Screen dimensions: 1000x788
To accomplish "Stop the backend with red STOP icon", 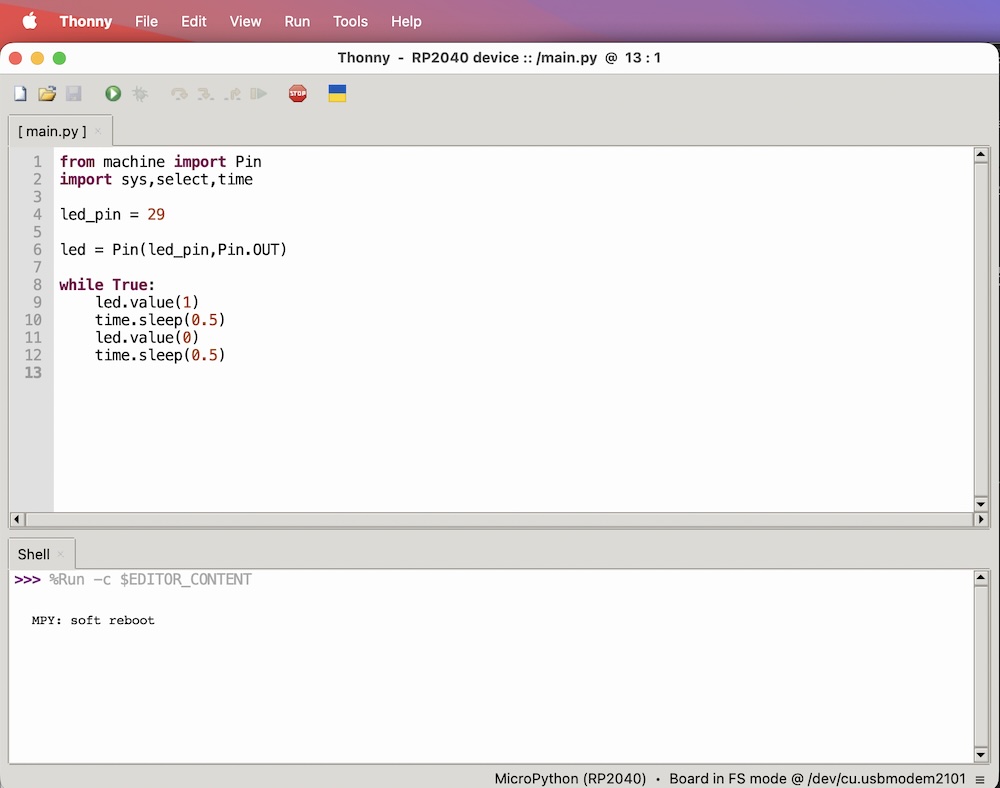I will point(297,94).
